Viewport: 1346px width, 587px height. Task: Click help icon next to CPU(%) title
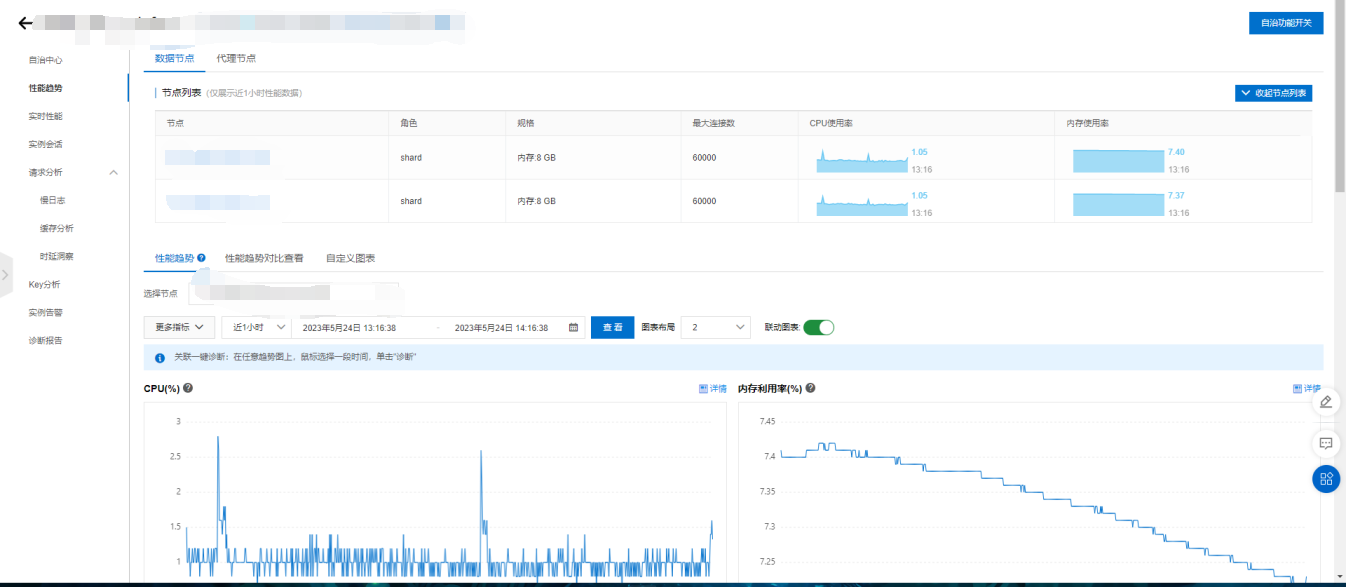click(188, 388)
